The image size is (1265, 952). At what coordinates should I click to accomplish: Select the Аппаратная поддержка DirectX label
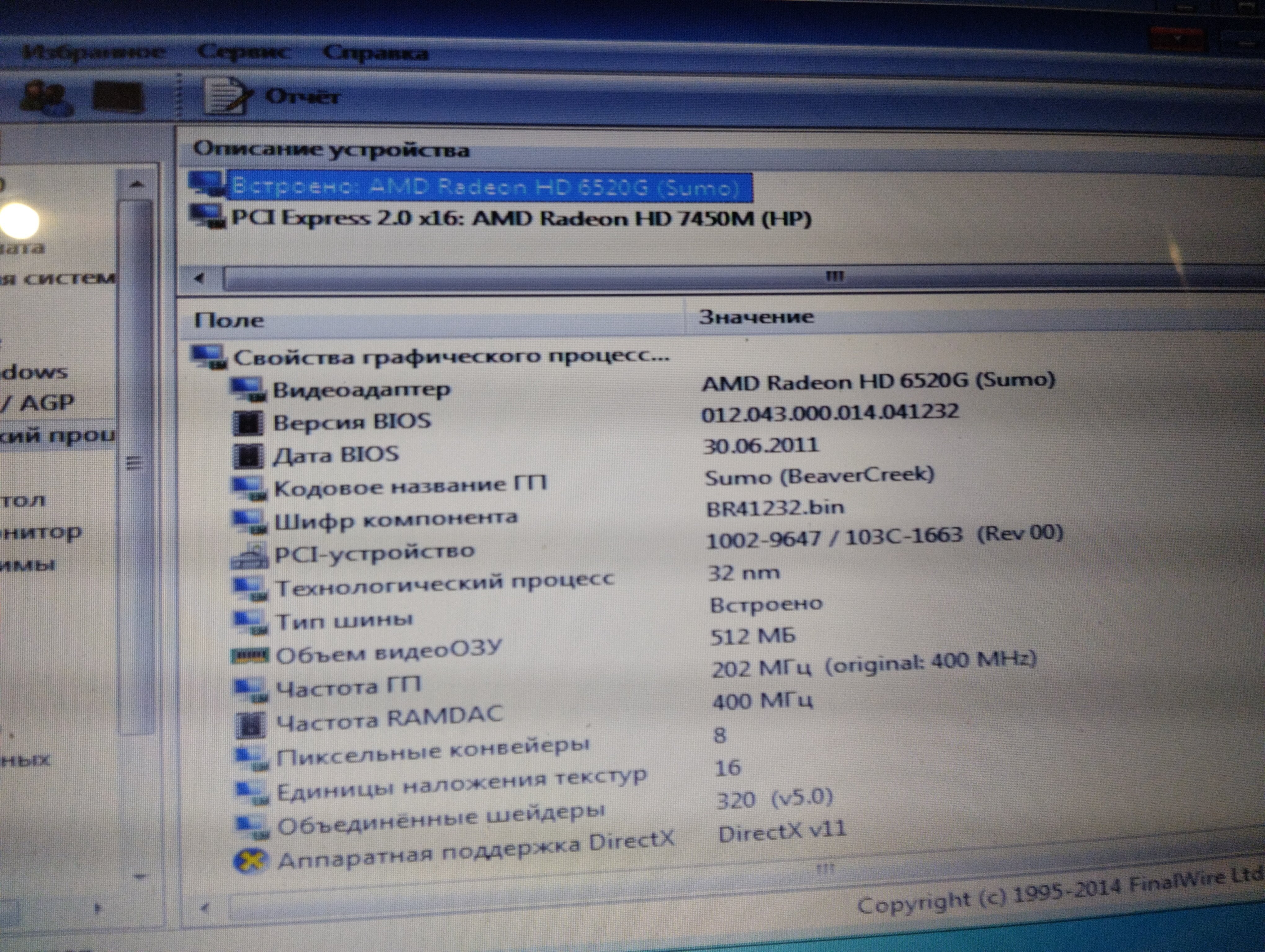click(476, 850)
